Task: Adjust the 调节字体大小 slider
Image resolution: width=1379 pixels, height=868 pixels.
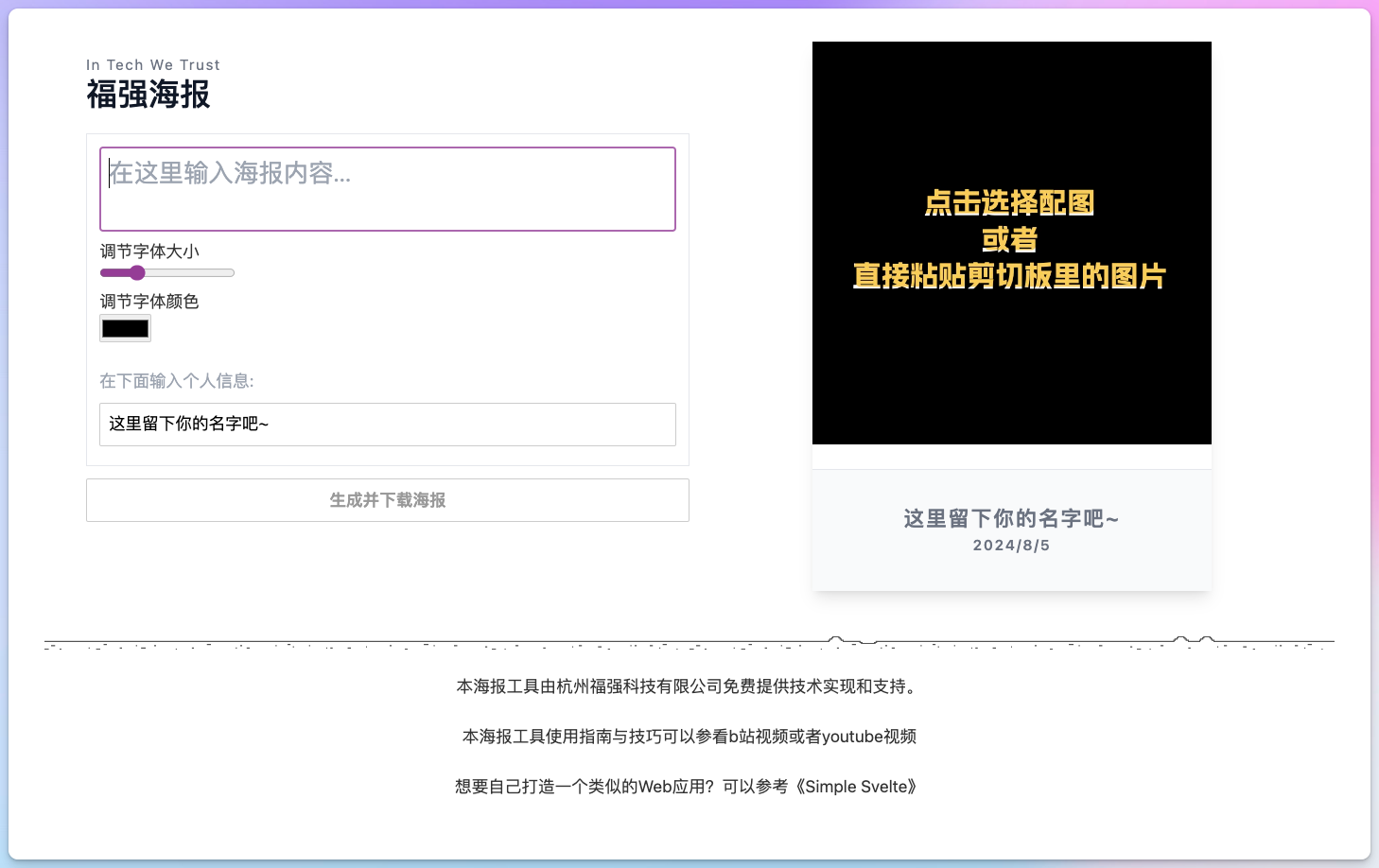Action: pyautogui.click(x=166, y=272)
